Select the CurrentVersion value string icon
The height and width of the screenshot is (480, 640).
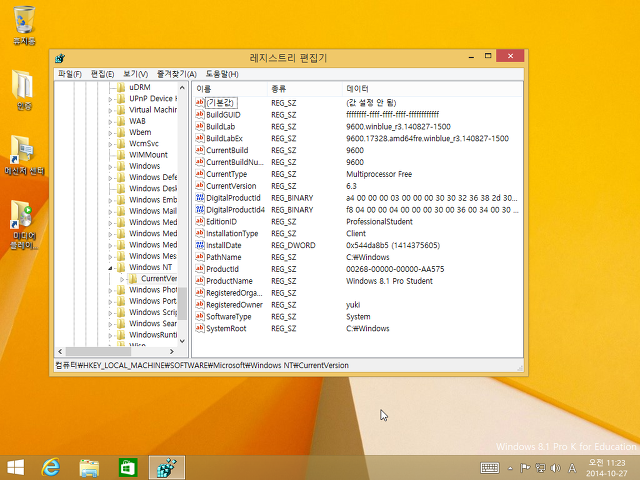pyautogui.click(x=200, y=185)
